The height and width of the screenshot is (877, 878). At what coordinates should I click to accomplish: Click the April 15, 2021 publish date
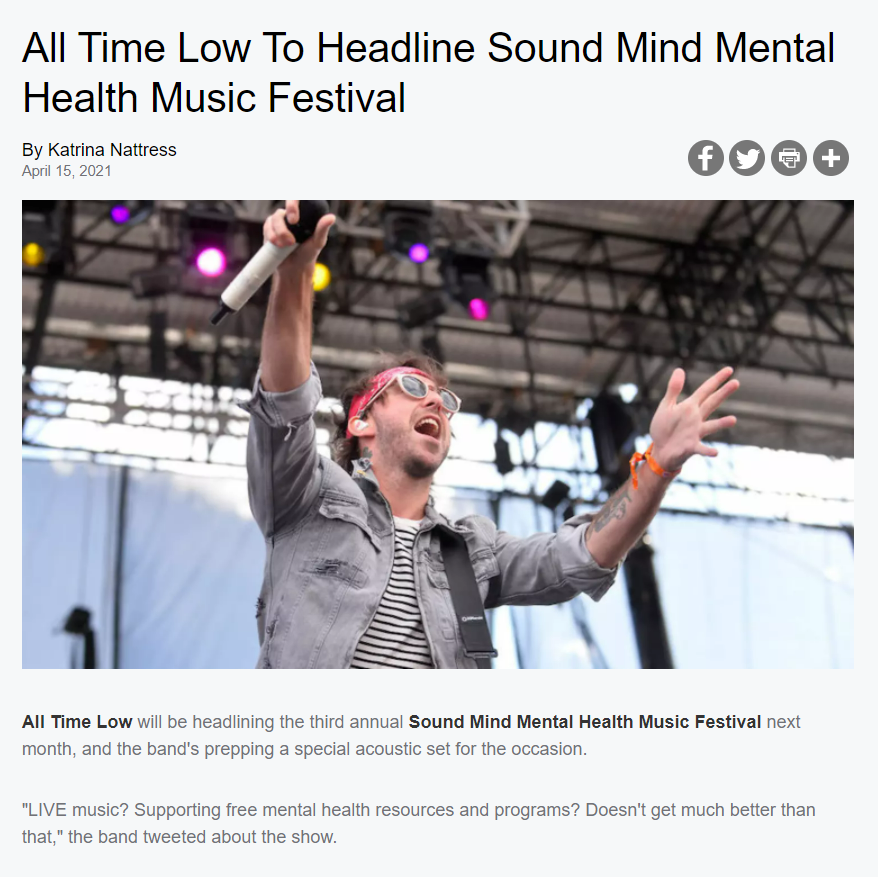(x=67, y=171)
